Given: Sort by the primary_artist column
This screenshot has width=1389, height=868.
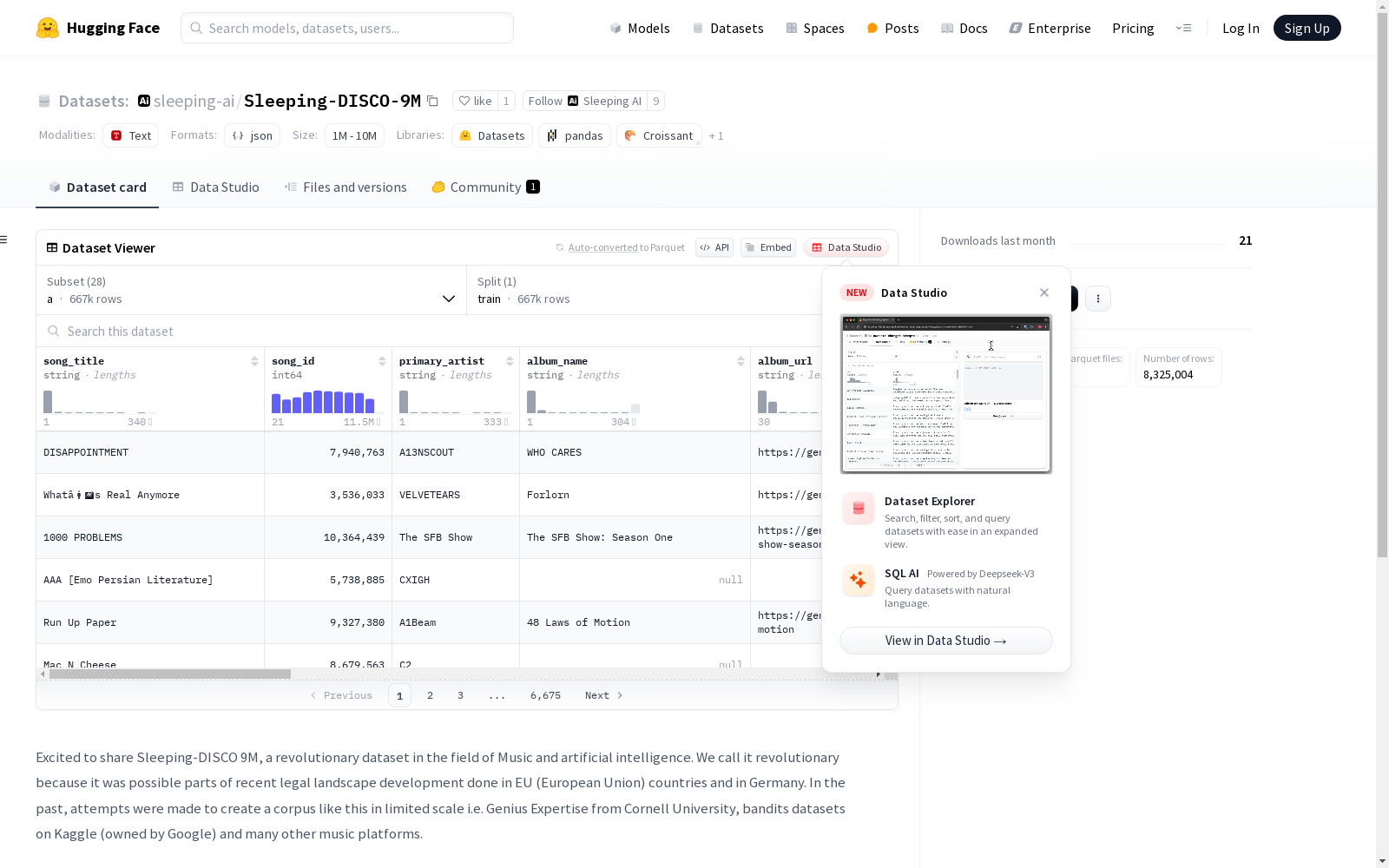Looking at the screenshot, I should (x=510, y=361).
